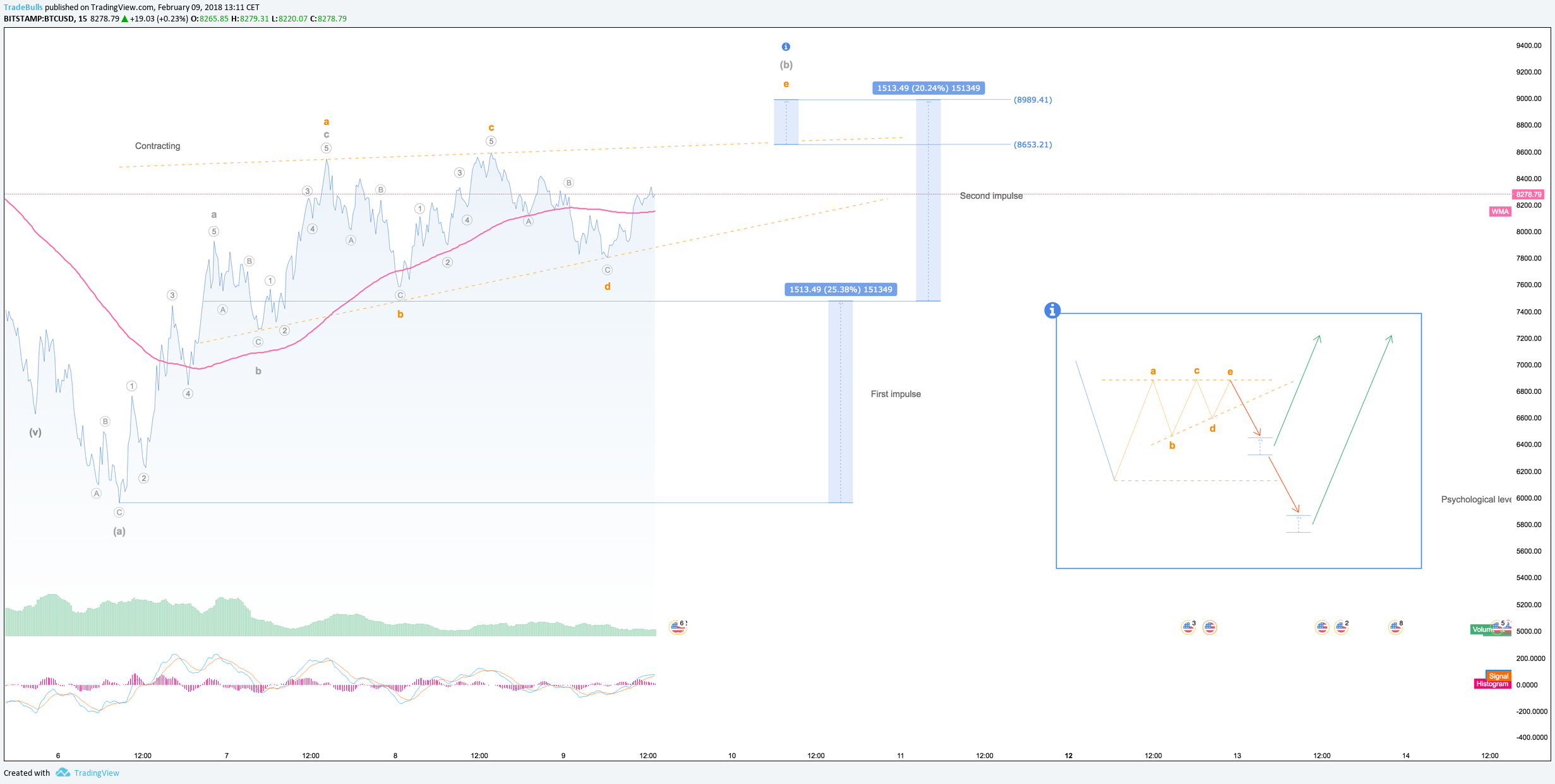1555x784 pixels.
Task: Open the TradingView link in footer
Action: (x=96, y=773)
